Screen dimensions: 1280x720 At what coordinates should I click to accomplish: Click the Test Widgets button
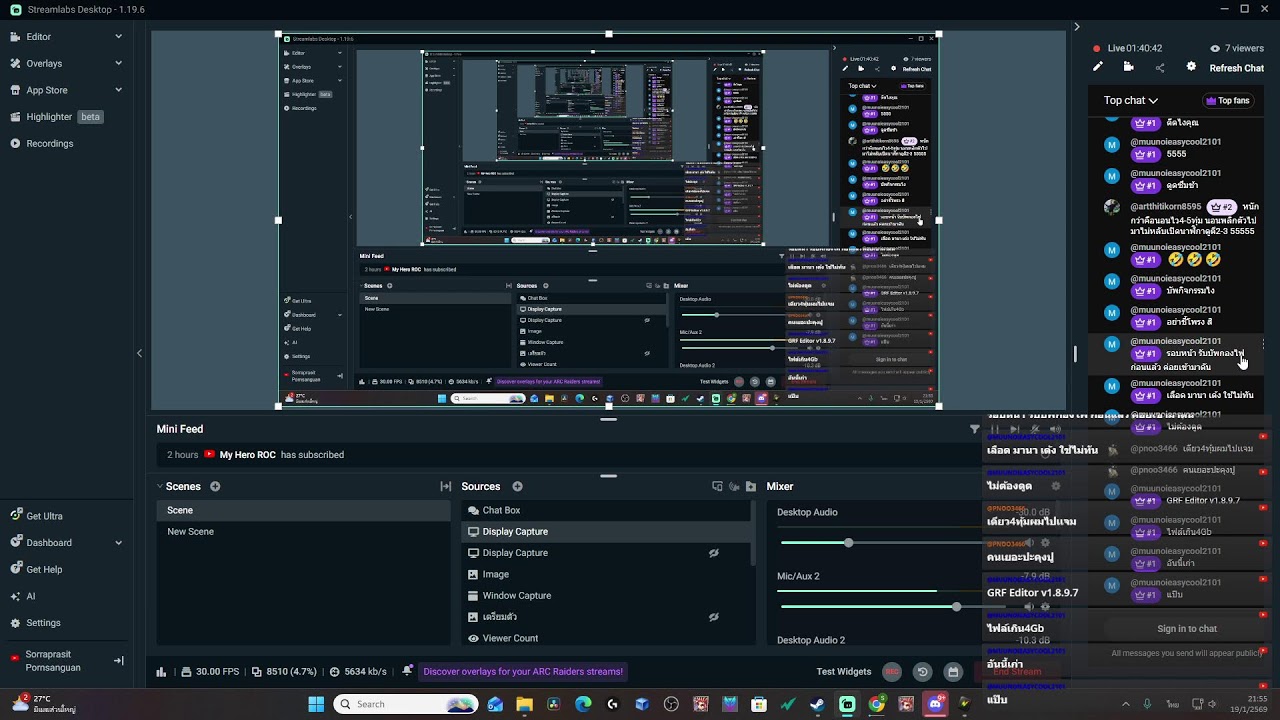click(x=844, y=672)
